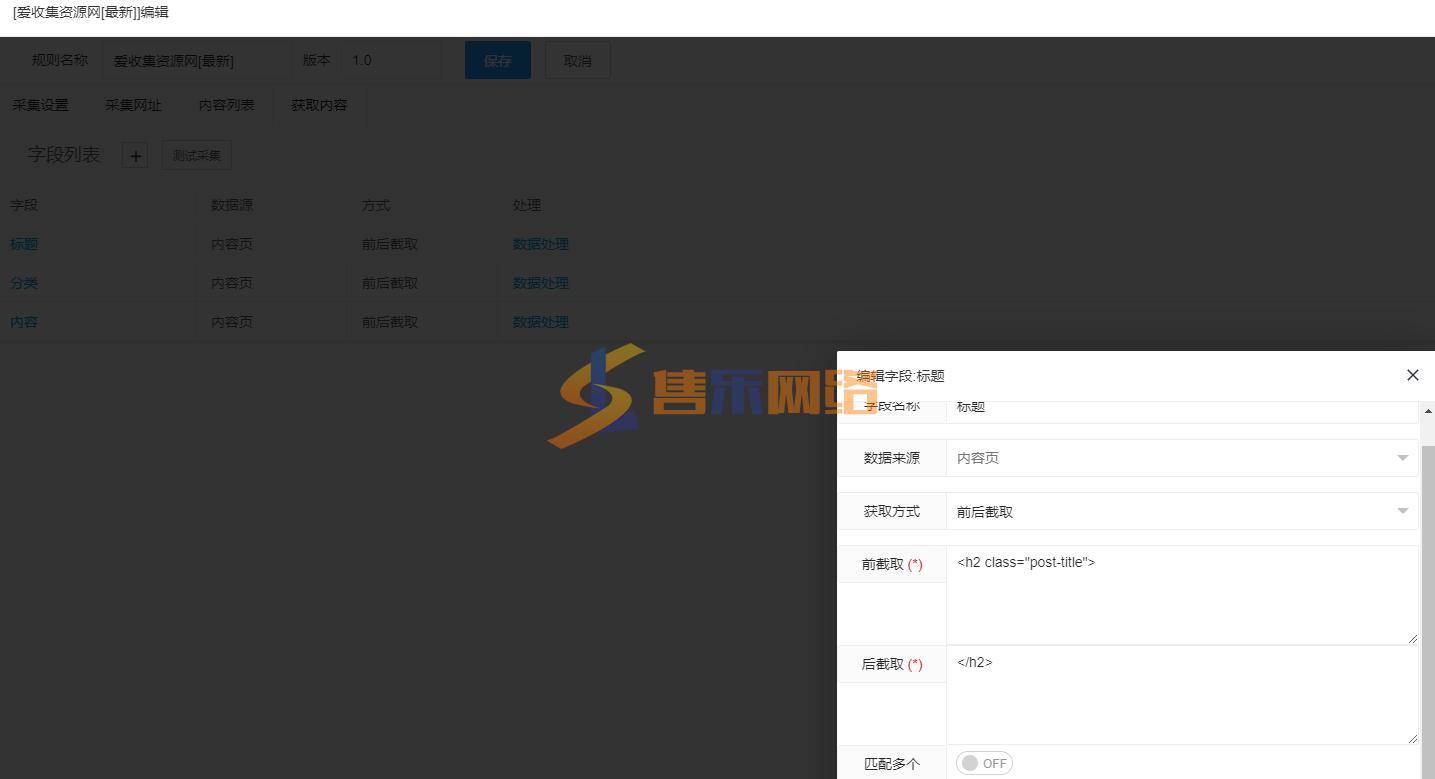
Task: Click the 前截取 text area
Action: (1182, 595)
